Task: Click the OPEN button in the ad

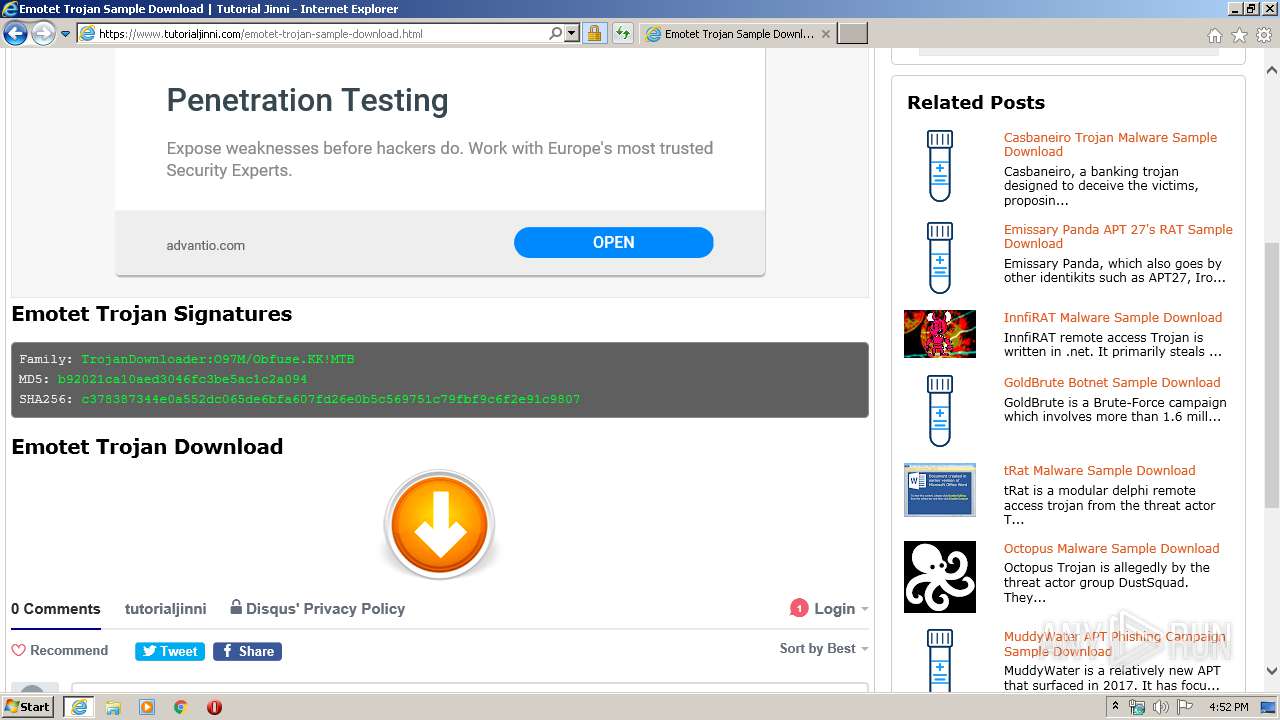Action: (x=613, y=242)
